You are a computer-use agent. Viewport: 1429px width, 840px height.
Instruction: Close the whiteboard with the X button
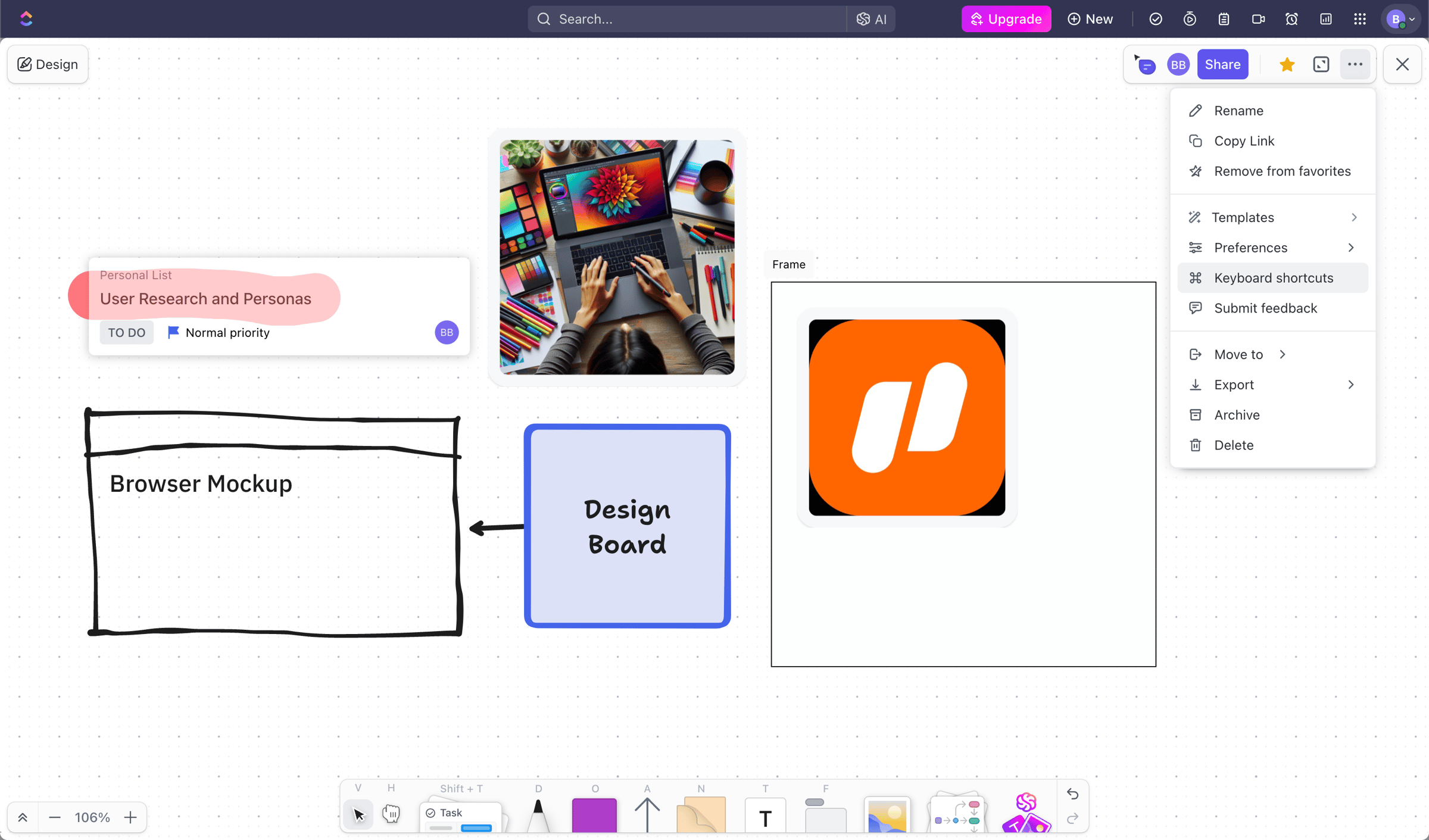click(x=1402, y=64)
